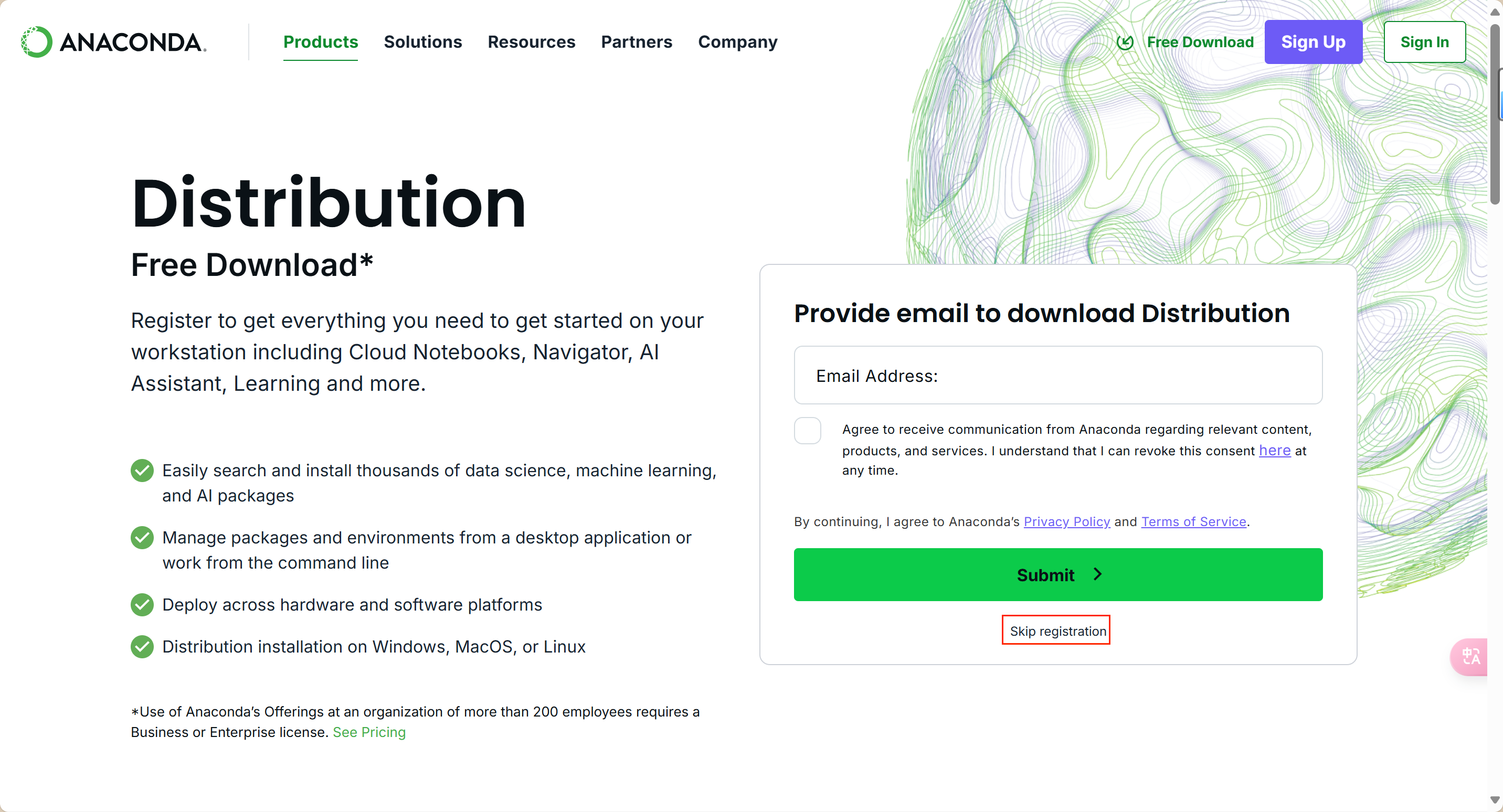This screenshot has height=812, width=1503.
Task: Click the pink translate floating icon
Action: 1470,657
